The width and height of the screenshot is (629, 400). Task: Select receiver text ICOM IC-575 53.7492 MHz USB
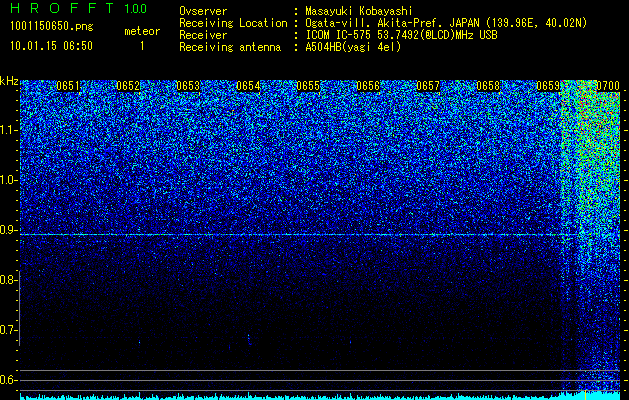[x=401, y=35]
